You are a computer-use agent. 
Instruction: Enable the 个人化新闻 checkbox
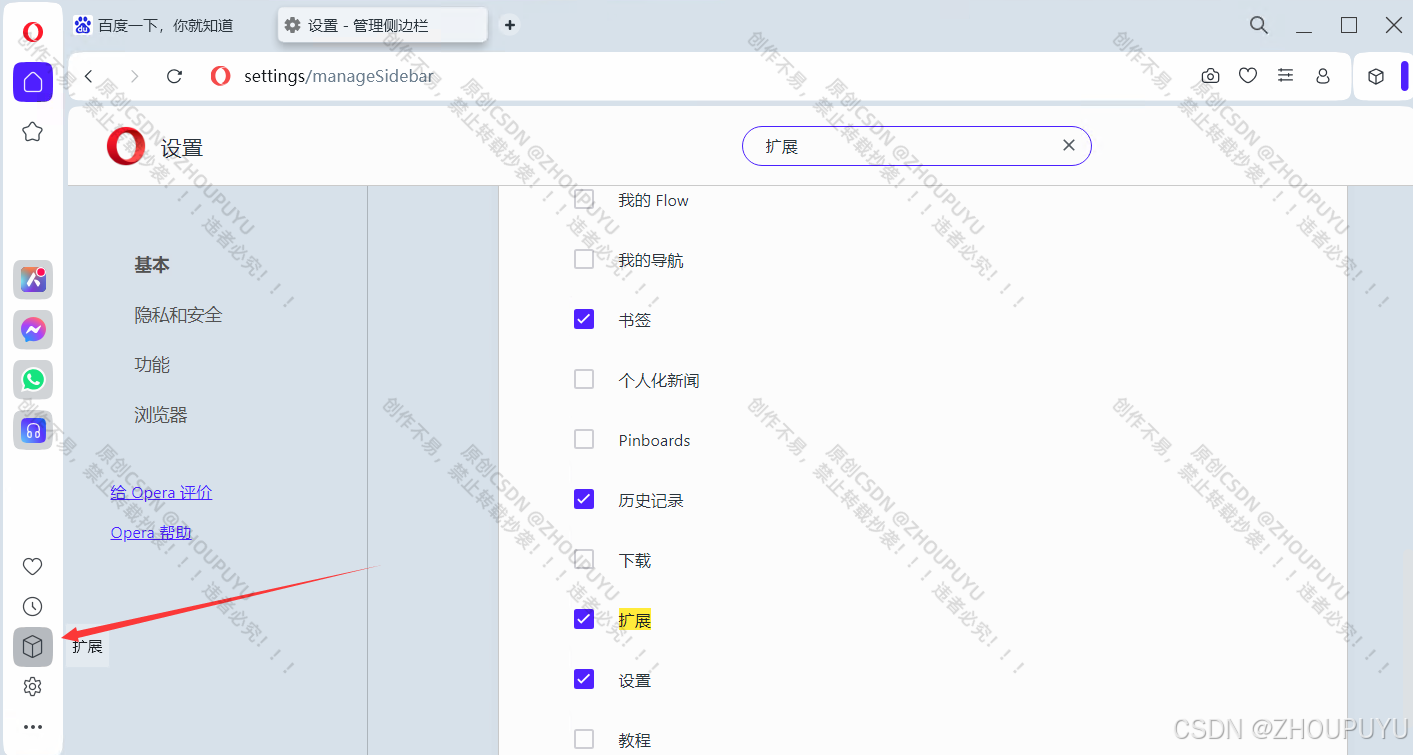click(584, 379)
